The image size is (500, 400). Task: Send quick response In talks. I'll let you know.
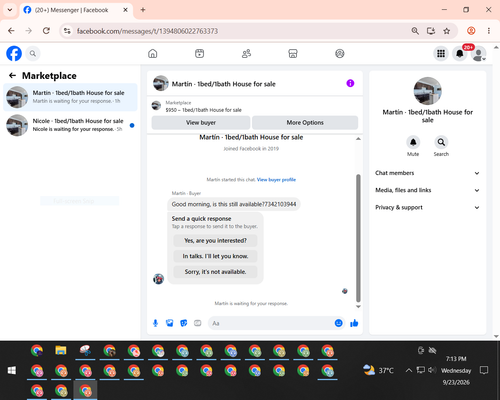click(215, 256)
